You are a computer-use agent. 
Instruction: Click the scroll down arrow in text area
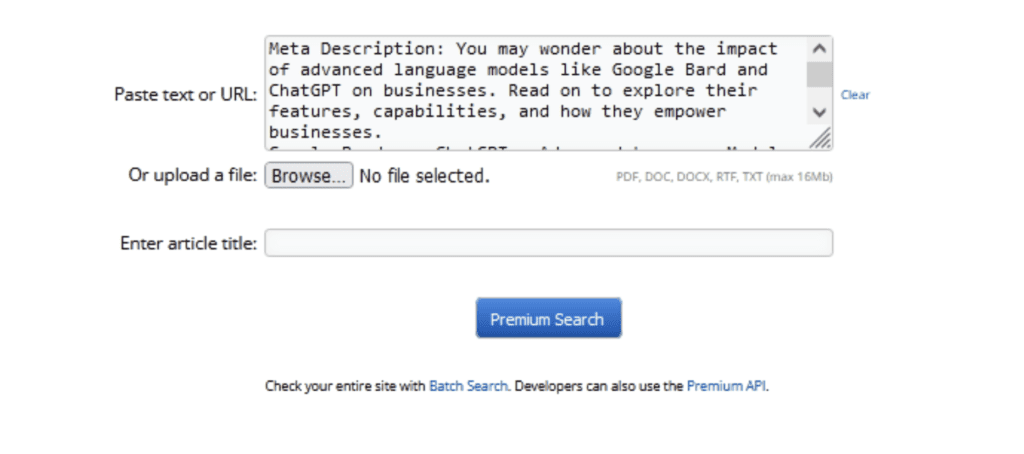pos(819,112)
